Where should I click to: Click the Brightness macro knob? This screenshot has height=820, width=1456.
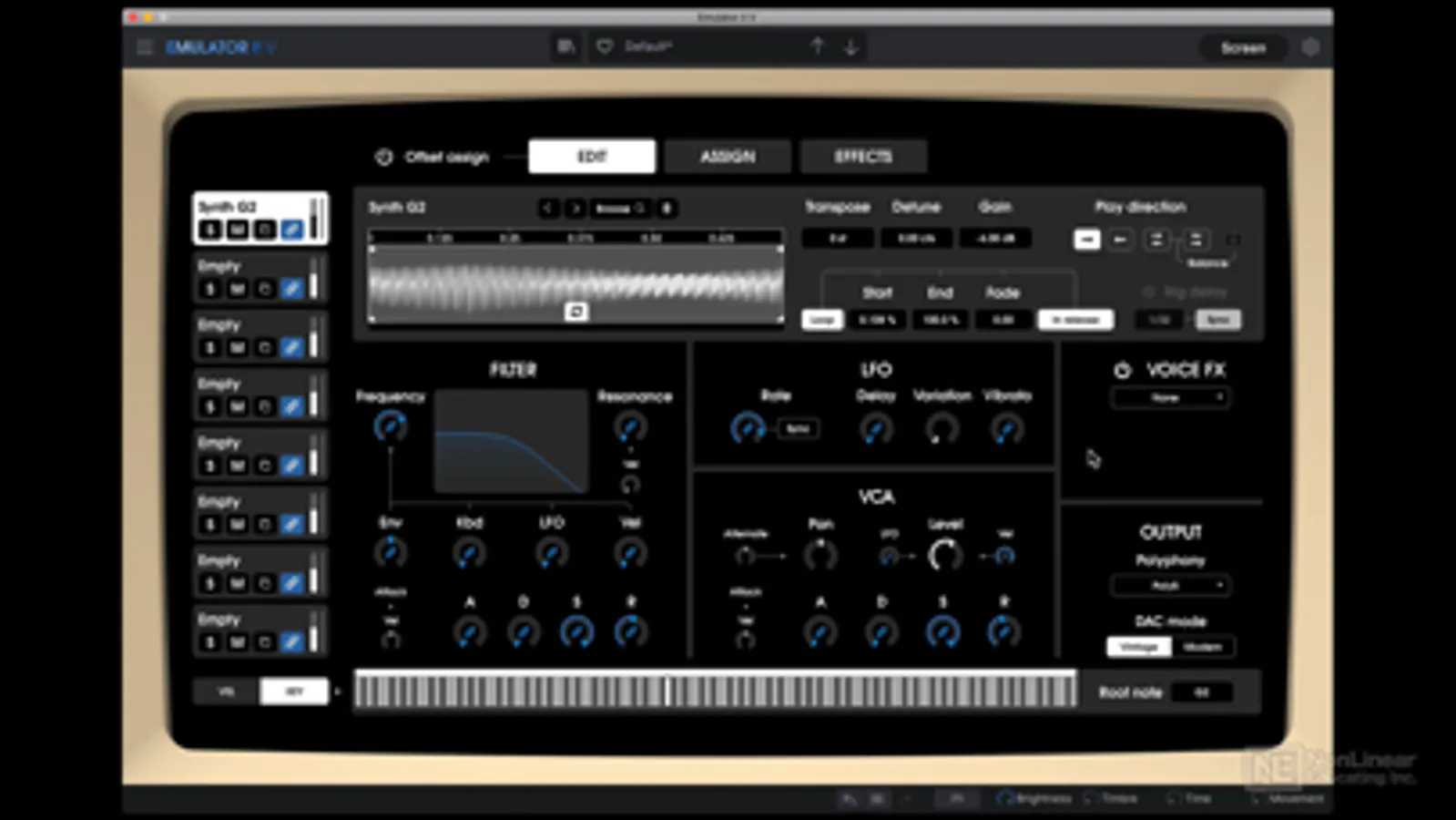tap(1005, 799)
